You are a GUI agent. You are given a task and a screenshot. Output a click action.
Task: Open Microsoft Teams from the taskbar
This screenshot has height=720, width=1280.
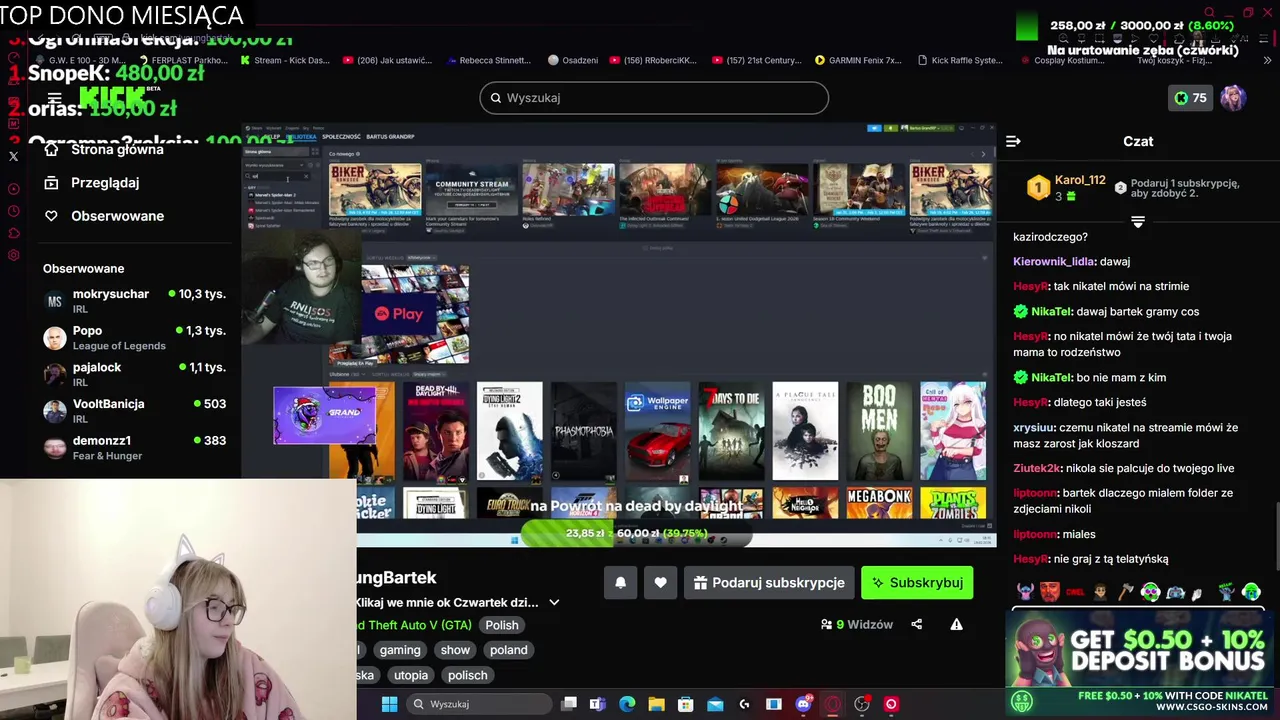[598, 704]
